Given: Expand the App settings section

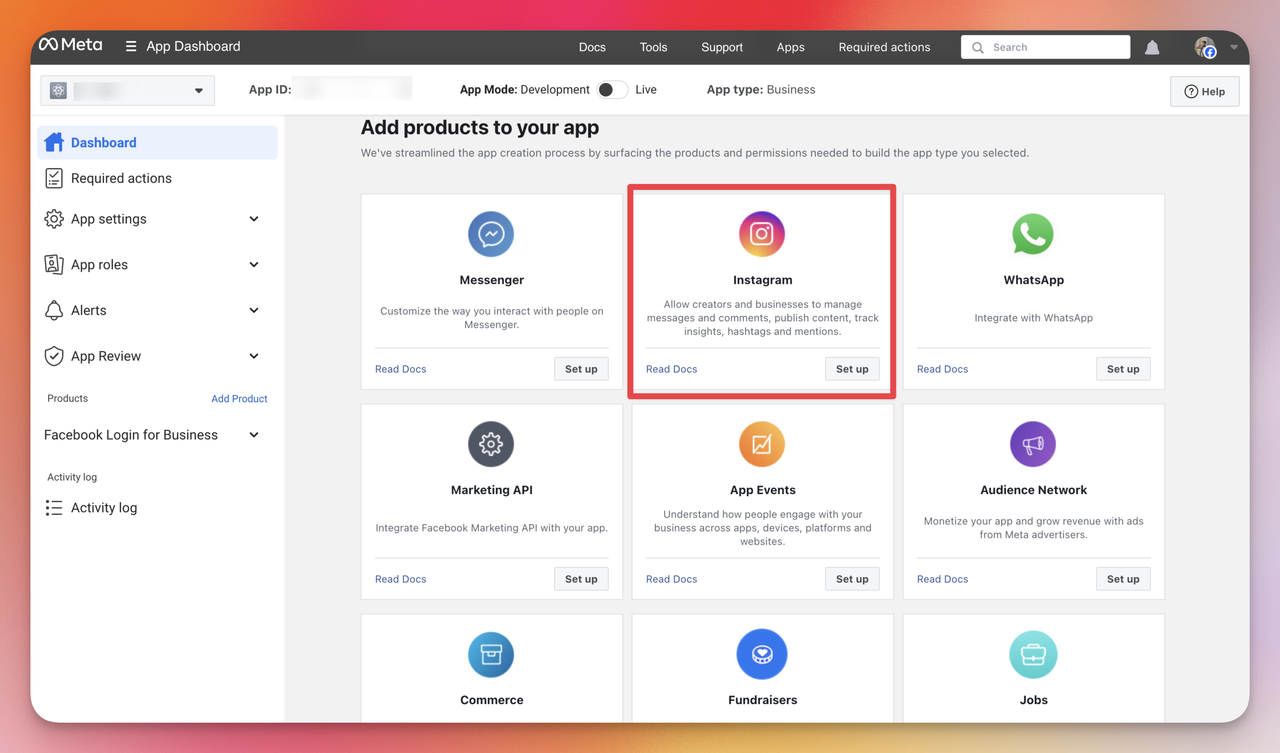Looking at the screenshot, I should pos(254,219).
